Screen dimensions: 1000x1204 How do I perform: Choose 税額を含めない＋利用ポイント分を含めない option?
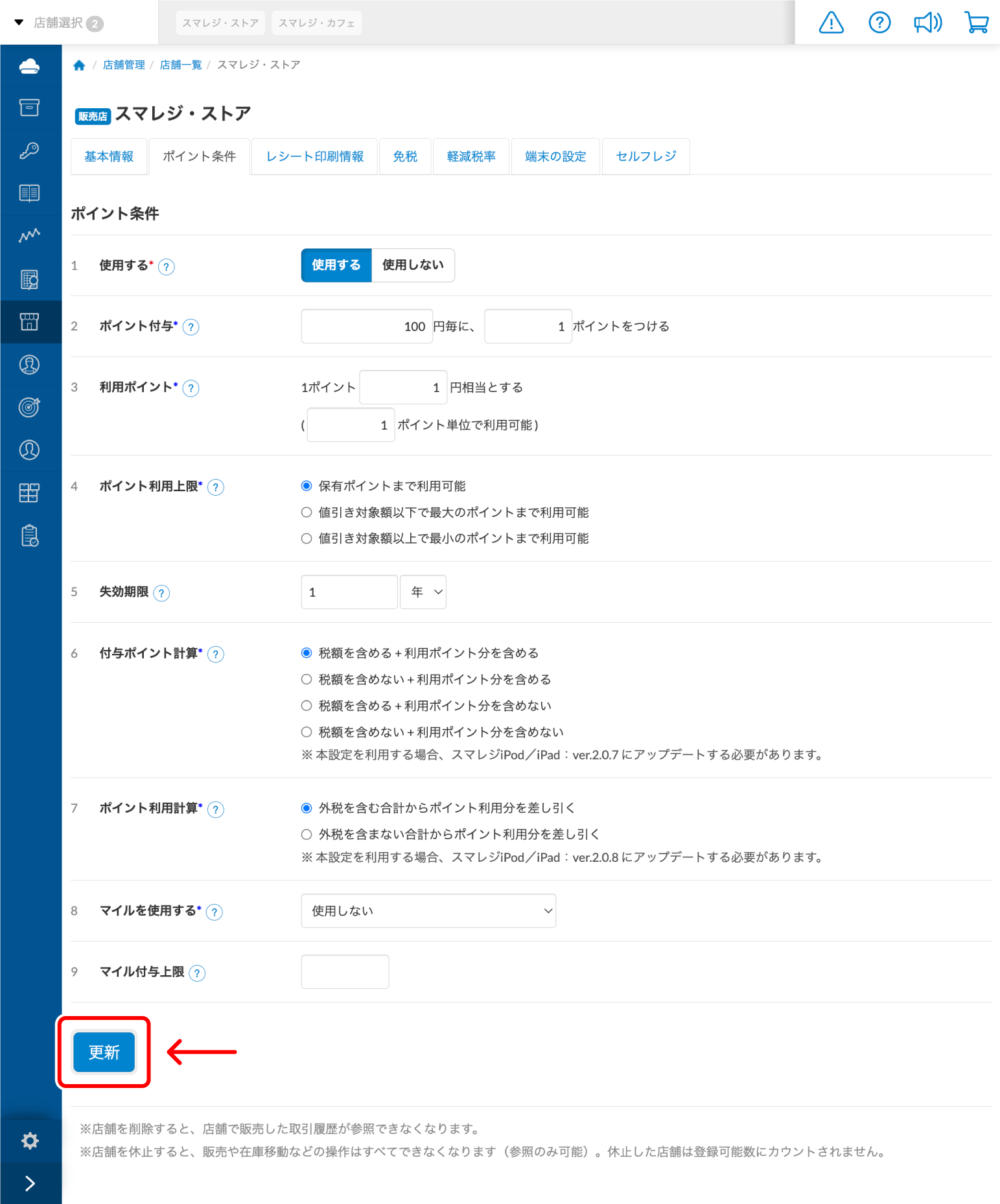[x=307, y=732]
